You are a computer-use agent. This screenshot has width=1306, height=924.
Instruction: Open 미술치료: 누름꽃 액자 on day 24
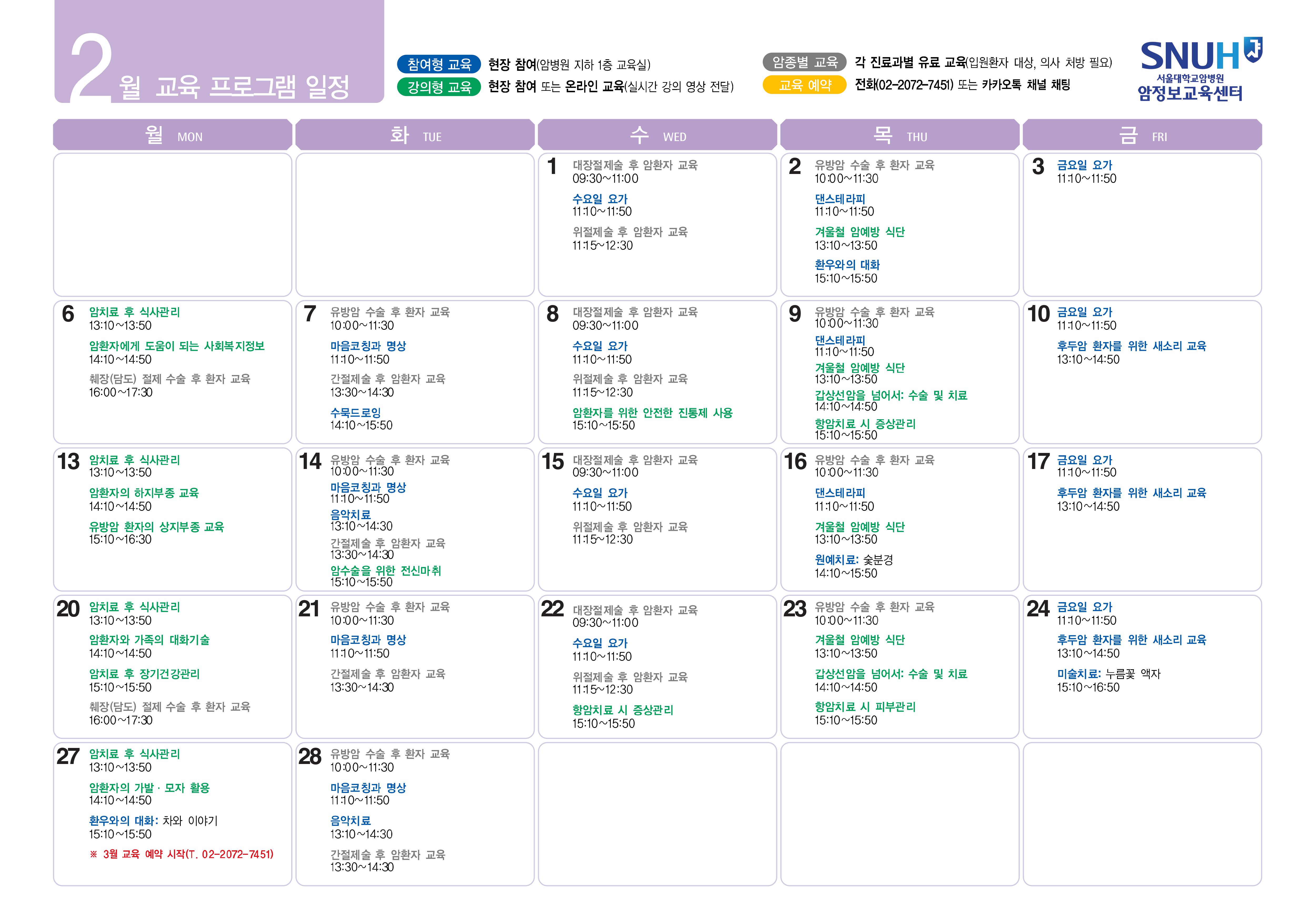click(1109, 674)
